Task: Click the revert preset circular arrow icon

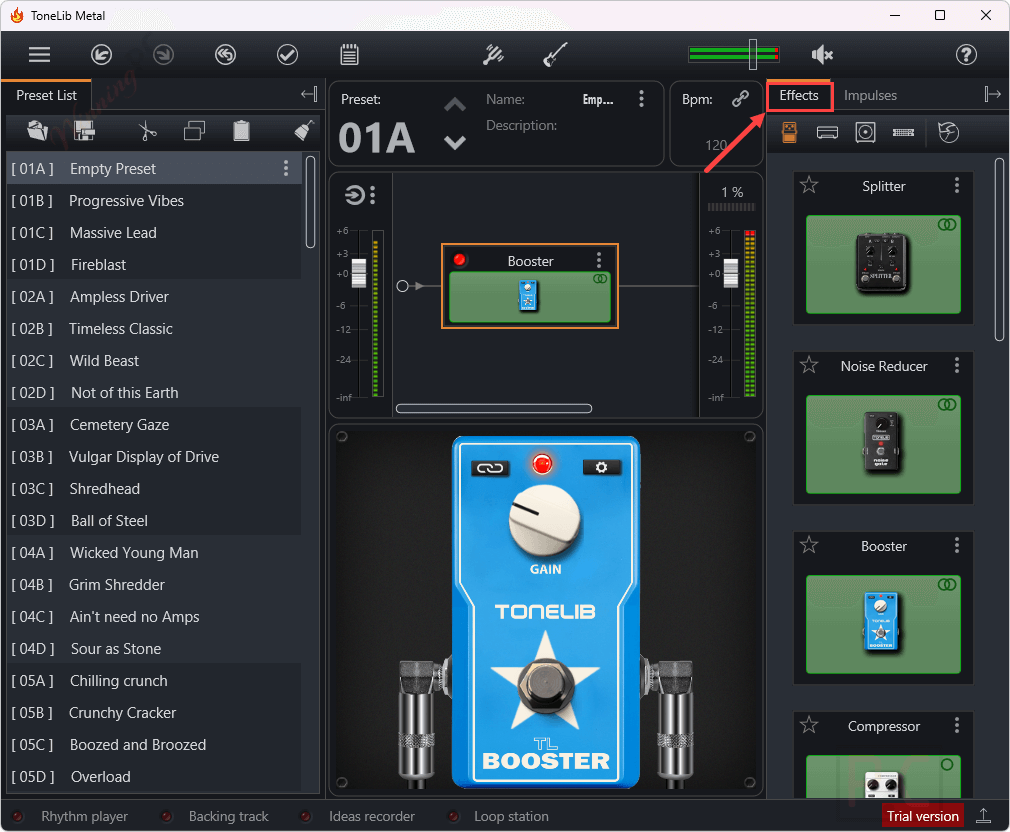Action: tap(225, 55)
